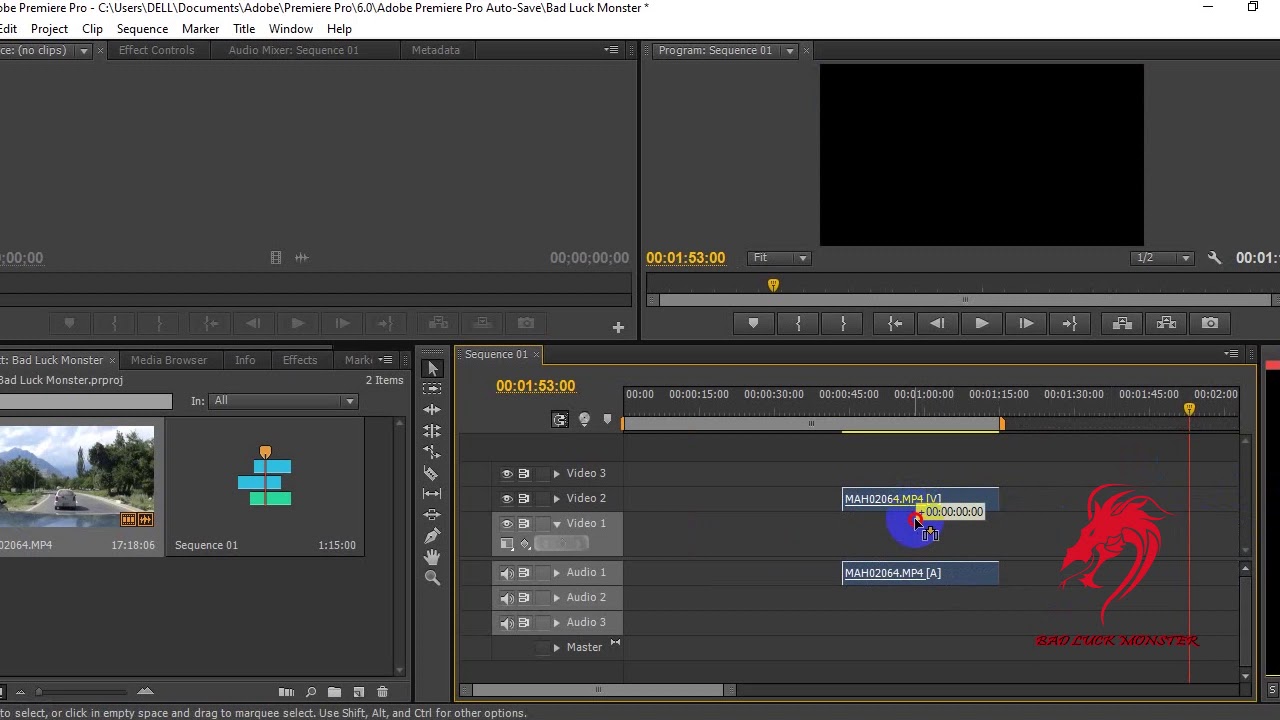Switch to Effect Controls tab
This screenshot has width=1280, height=720.
(x=156, y=50)
